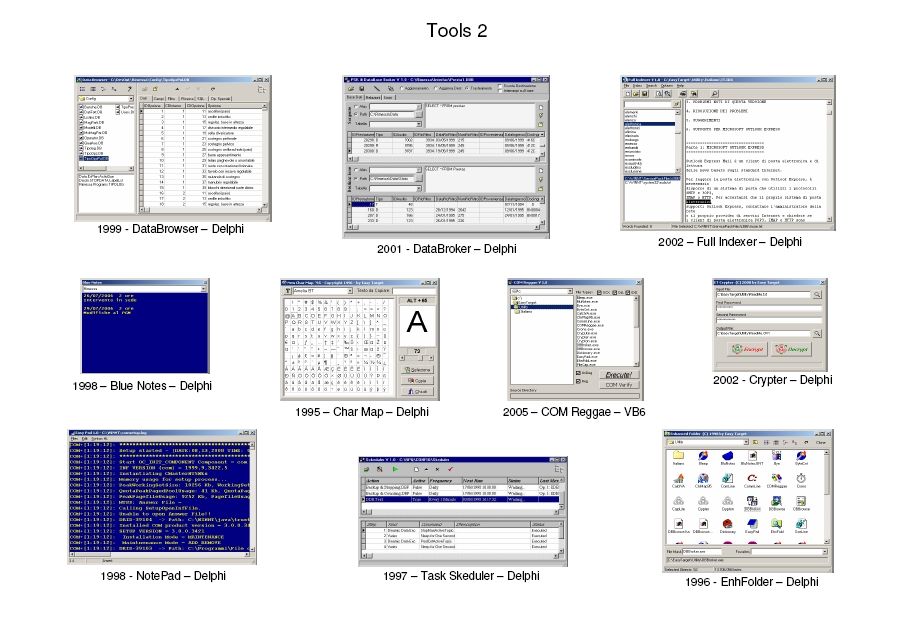The width and height of the screenshot is (900, 636).
Task: Click the open folder icon in DataBroker toolbar
Action: point(351,88)
